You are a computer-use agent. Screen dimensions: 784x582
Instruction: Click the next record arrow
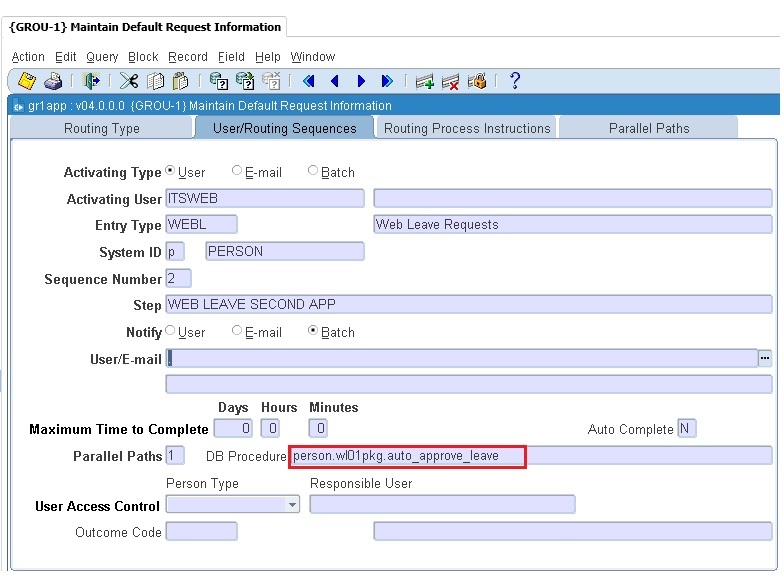click(361, 81)
